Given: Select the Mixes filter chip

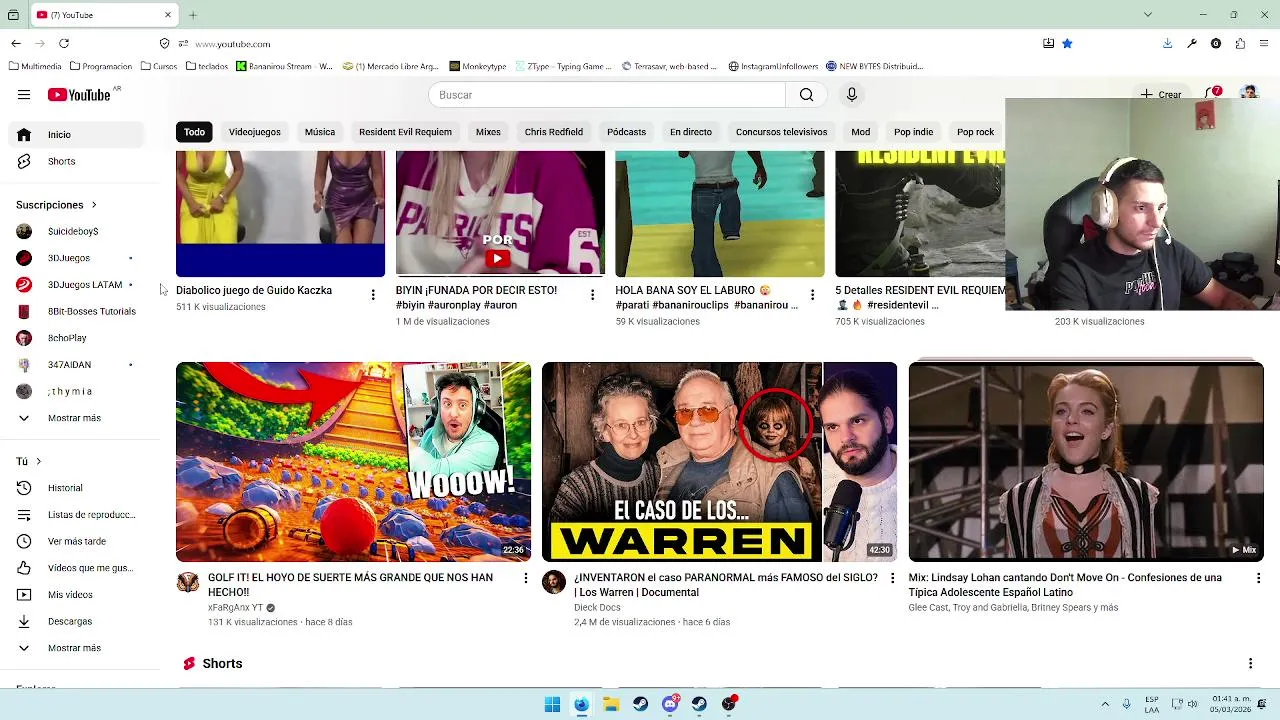Looking at the screenshot, I should tap(488, 132).
